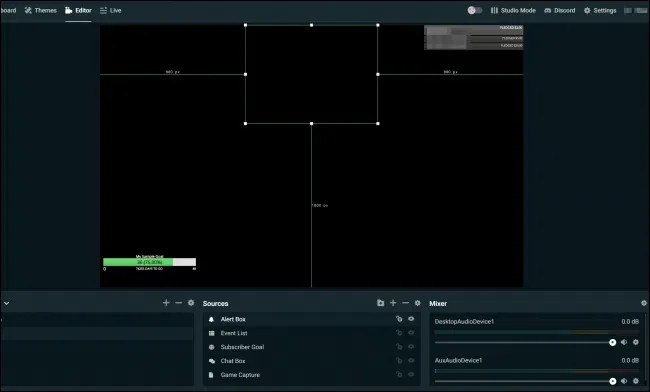Image resolution: width=650 pixels, height=392 pixels.
Task: Open source properties gear
Action: [417, 303]
